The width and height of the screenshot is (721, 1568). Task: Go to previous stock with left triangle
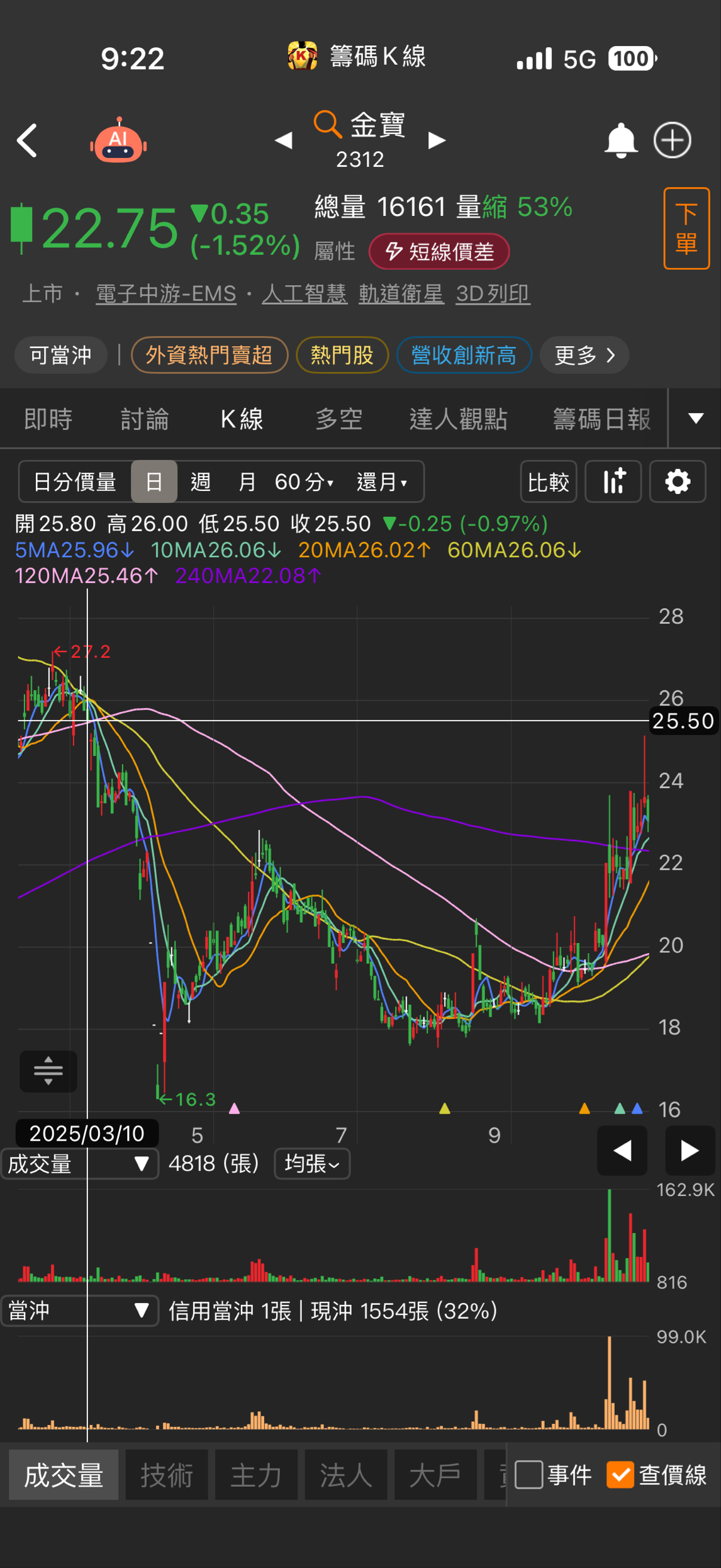(284, 140)
